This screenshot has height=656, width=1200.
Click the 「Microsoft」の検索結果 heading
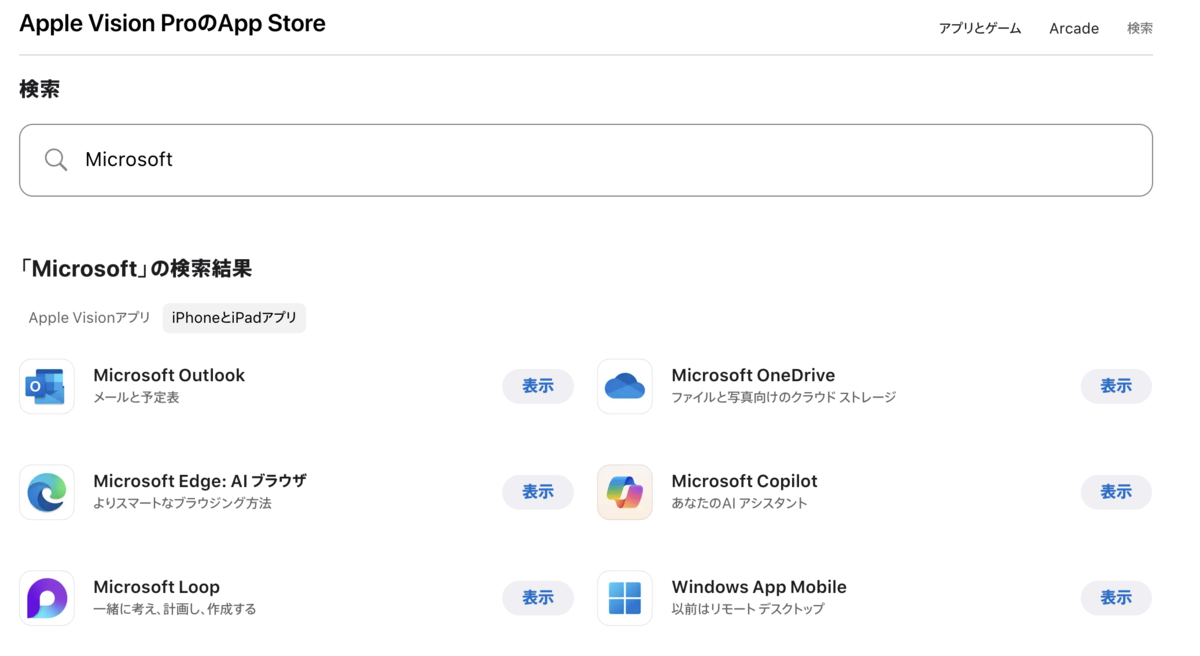click(136, 269)
